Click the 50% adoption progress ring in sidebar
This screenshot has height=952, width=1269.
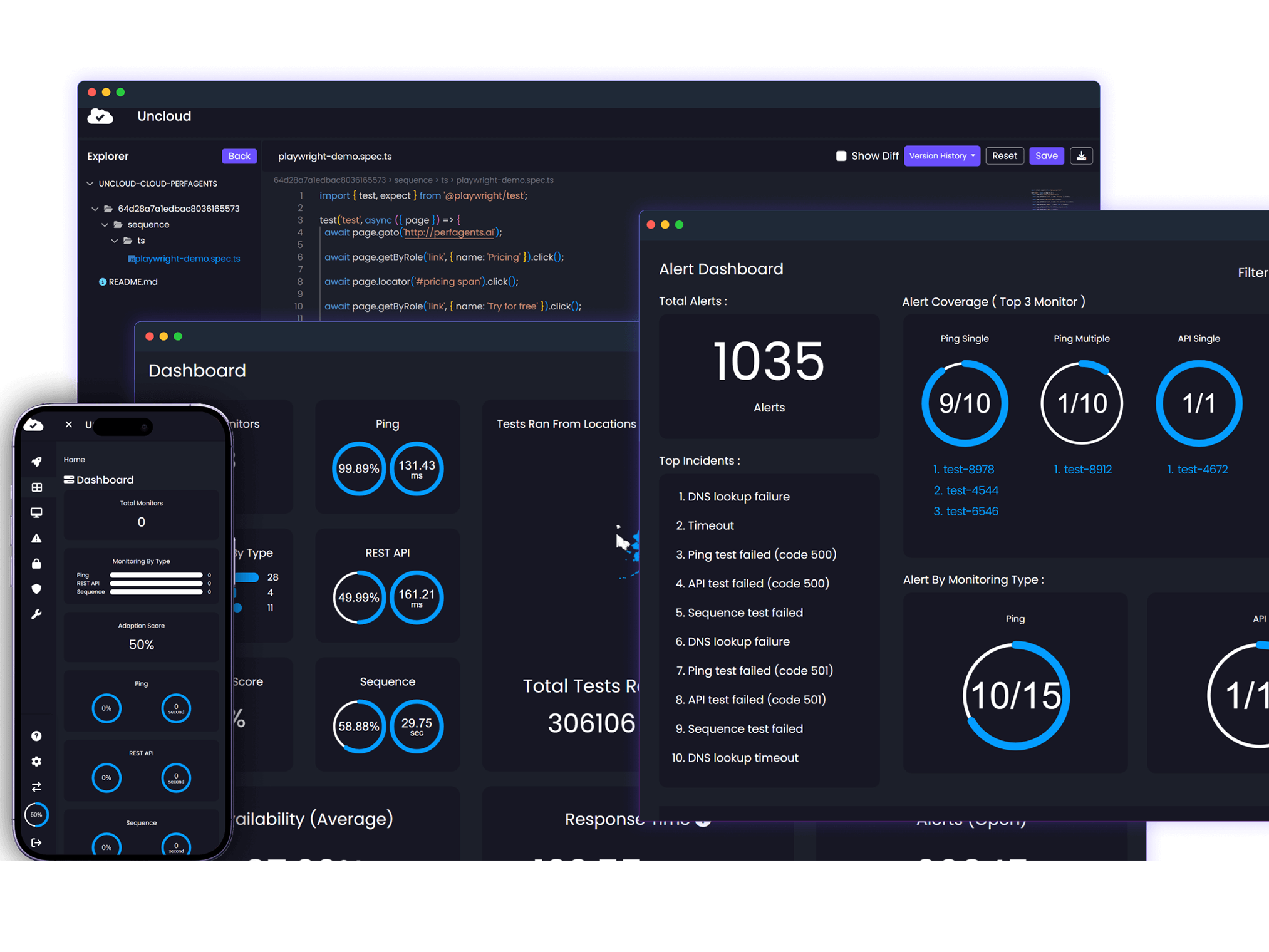point(36,814)
